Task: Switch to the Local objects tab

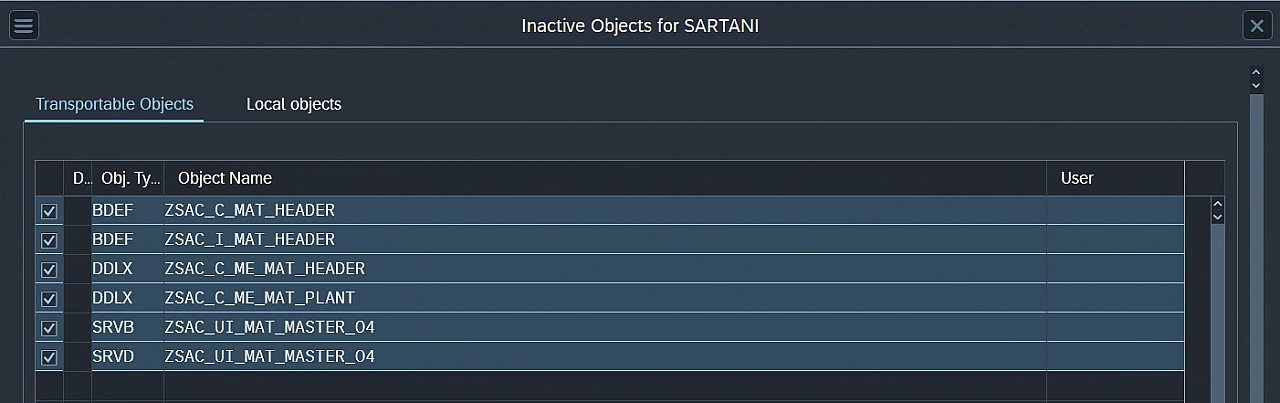Action: pyautogui.click(x=294, y=104)
